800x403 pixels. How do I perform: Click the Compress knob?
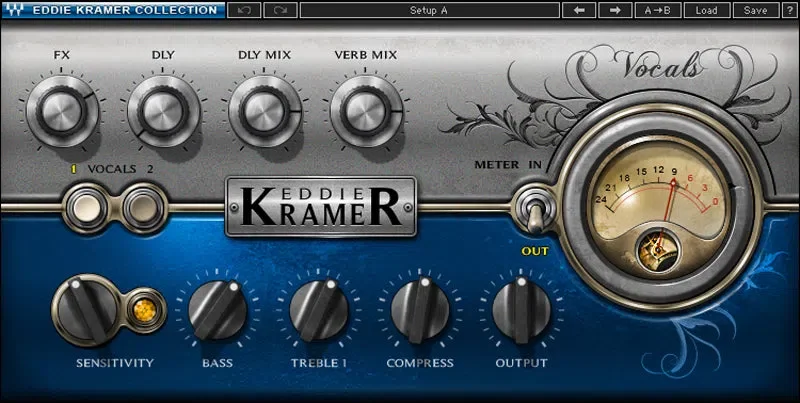pyautogui.click(x=420, y=310)
